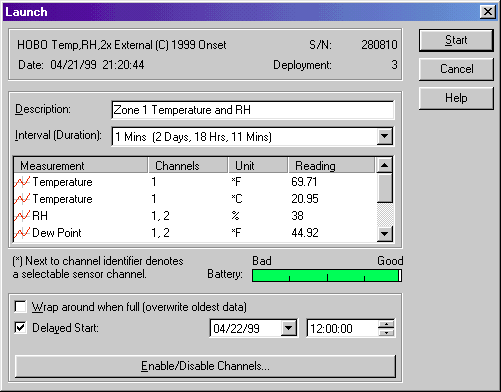Select the Dew Point measurement row label
501x392 pixels.
coord(57,233)
